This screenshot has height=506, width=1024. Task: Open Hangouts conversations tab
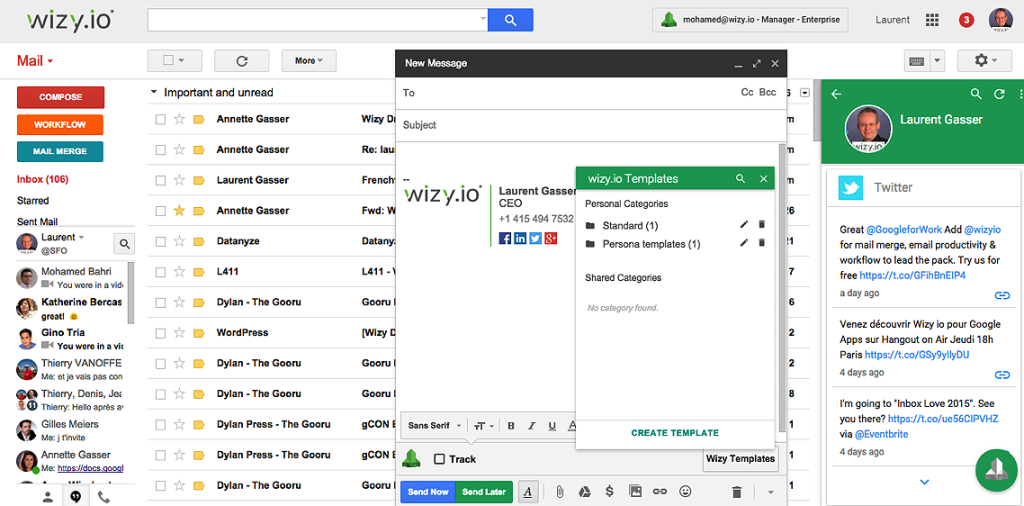click(x=75, y=496)
